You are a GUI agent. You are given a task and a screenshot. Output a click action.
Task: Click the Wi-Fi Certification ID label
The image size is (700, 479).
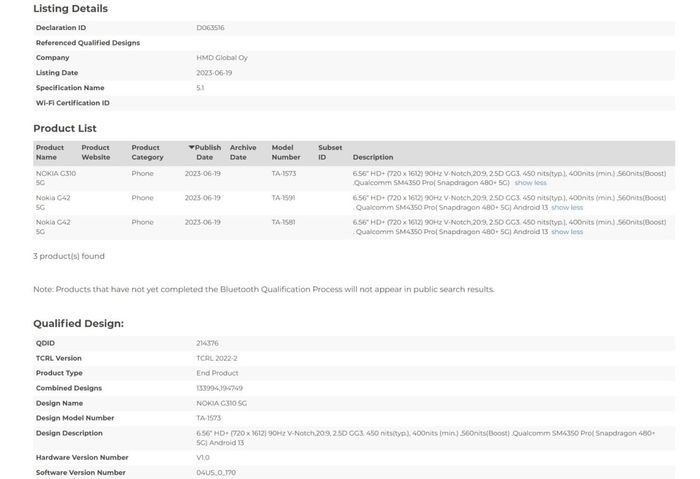tap(73, 103)
